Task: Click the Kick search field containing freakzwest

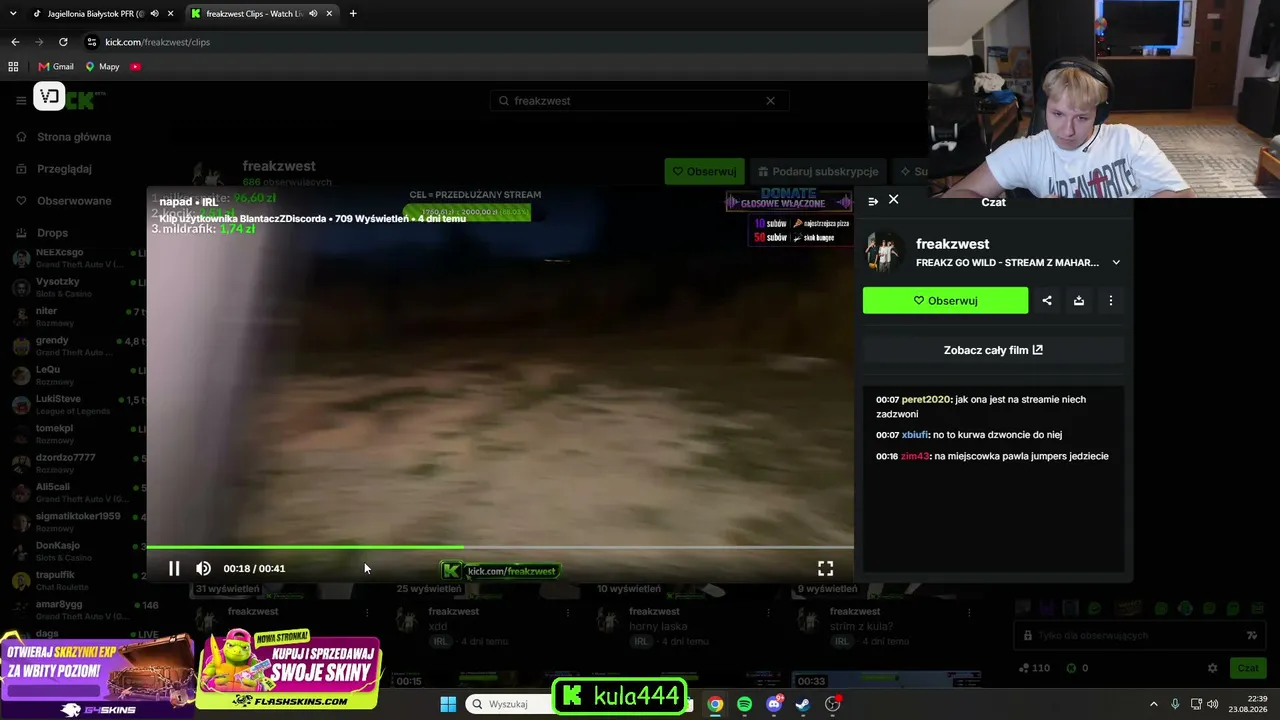Action: pyautogui.click(x=638, y=101)
